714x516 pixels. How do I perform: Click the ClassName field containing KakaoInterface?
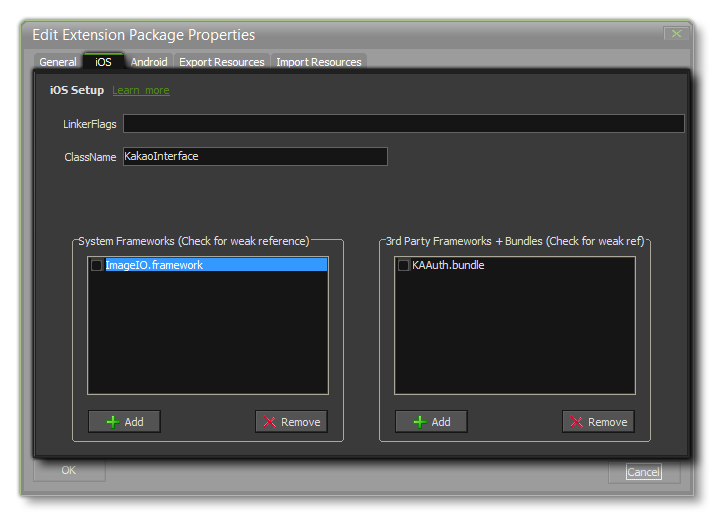254,157
